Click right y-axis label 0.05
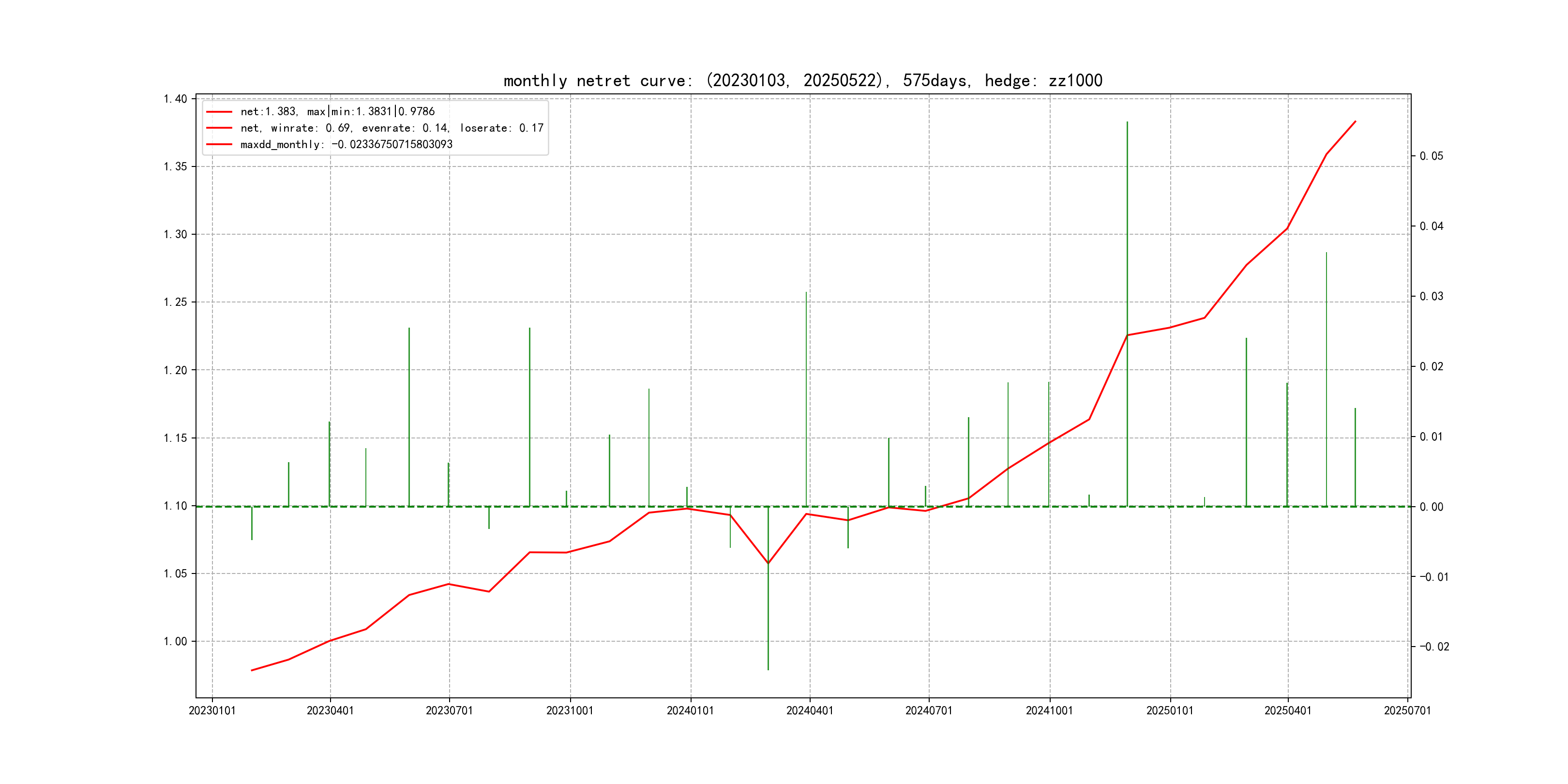Viewport: 1568px width, 784px height. click(x=1431, y=156)
